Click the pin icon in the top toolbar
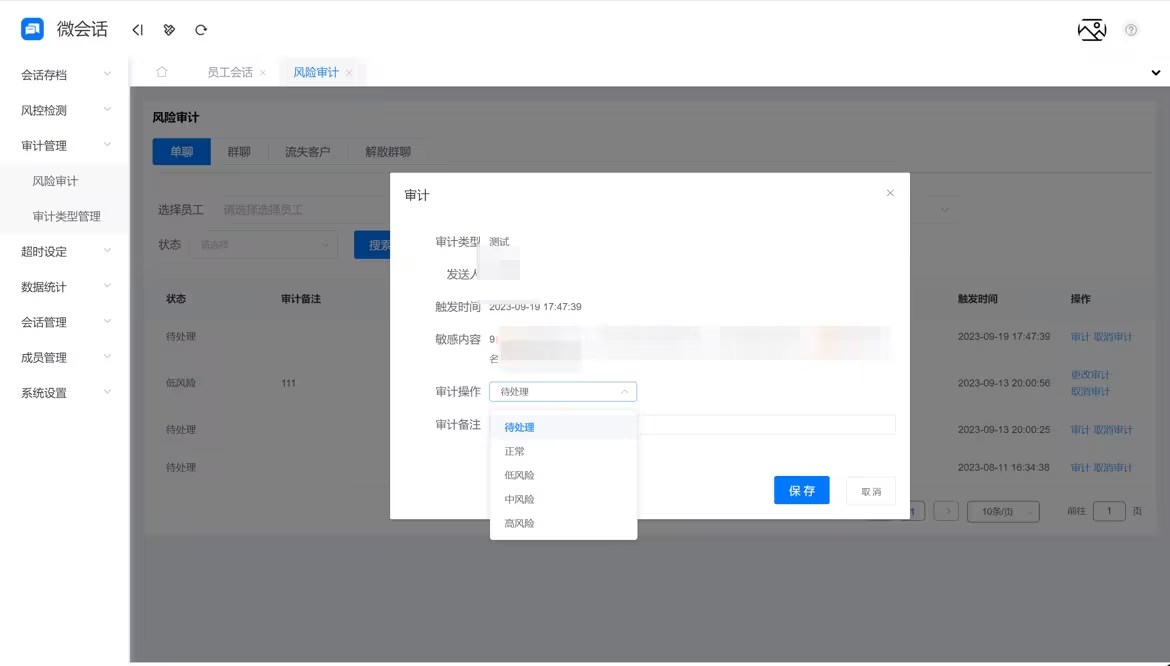 tap(169, 29)
